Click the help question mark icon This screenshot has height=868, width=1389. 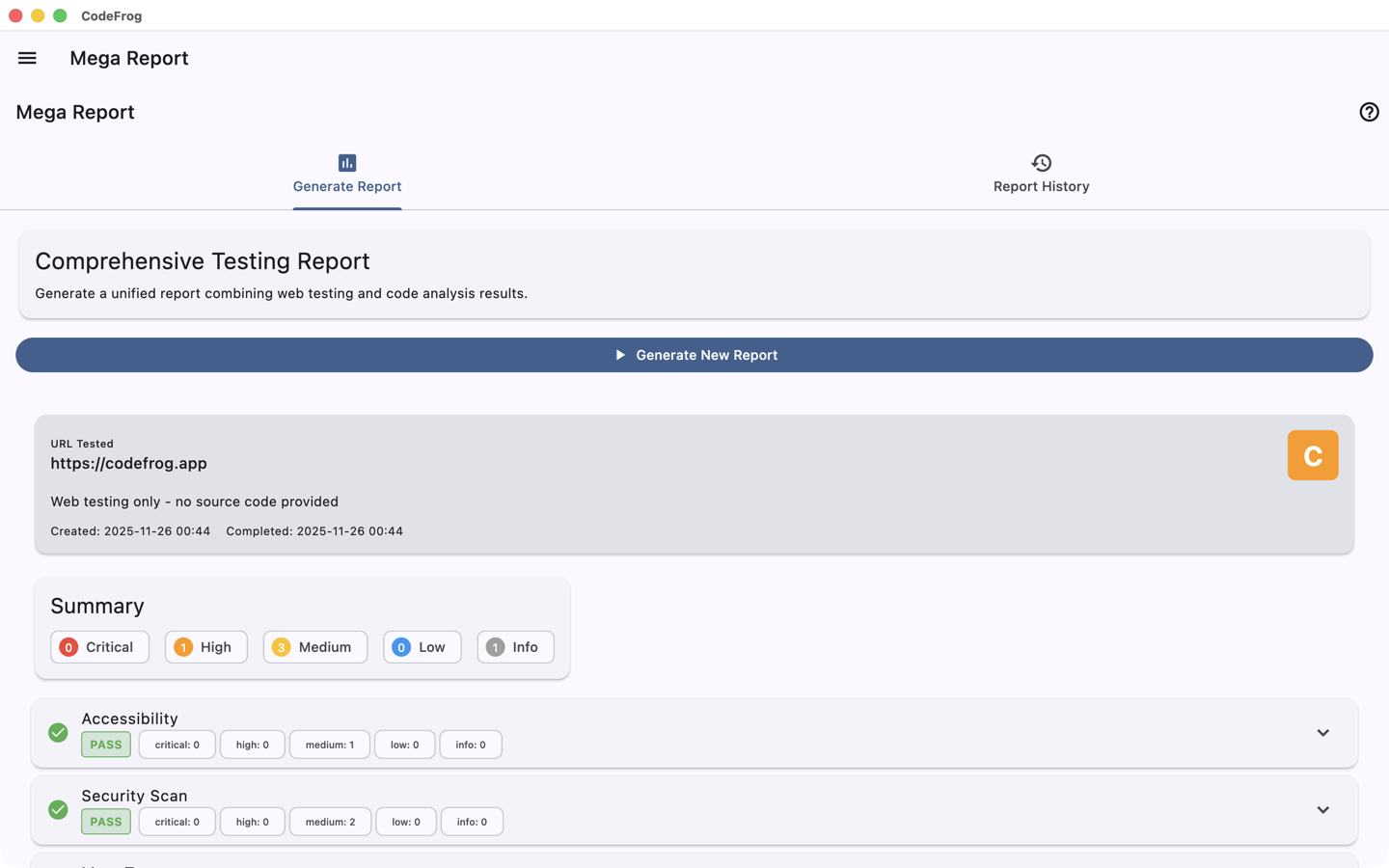click(x=1369, y=112)
